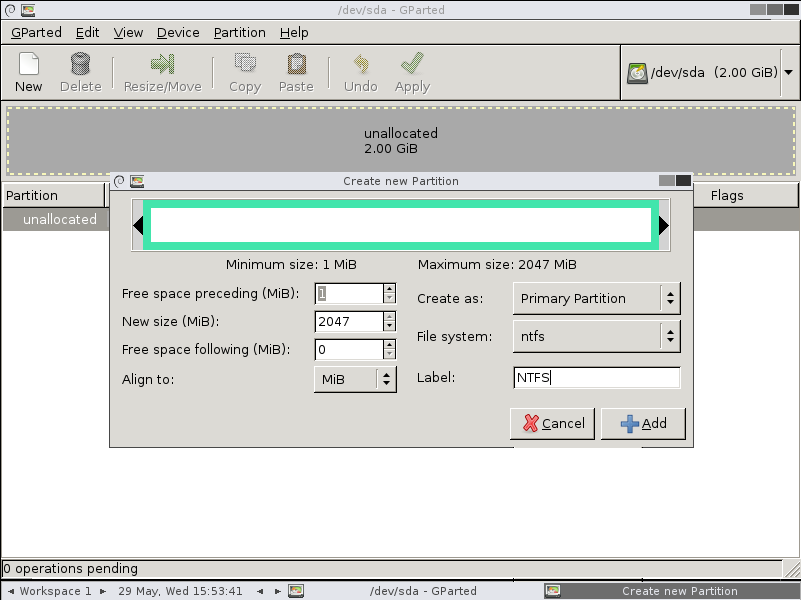This screenshot has height=600, width=801.
Task: Decrease Free space following with down arrow
Action: tap(389, 354)
